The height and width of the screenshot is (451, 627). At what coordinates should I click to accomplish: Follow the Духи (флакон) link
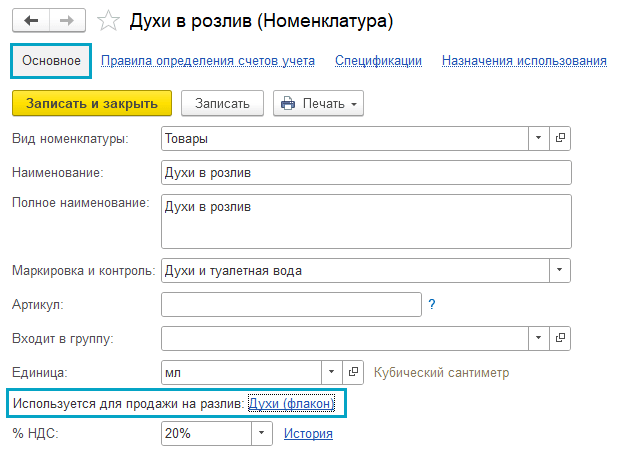click(x=291, y=403)
